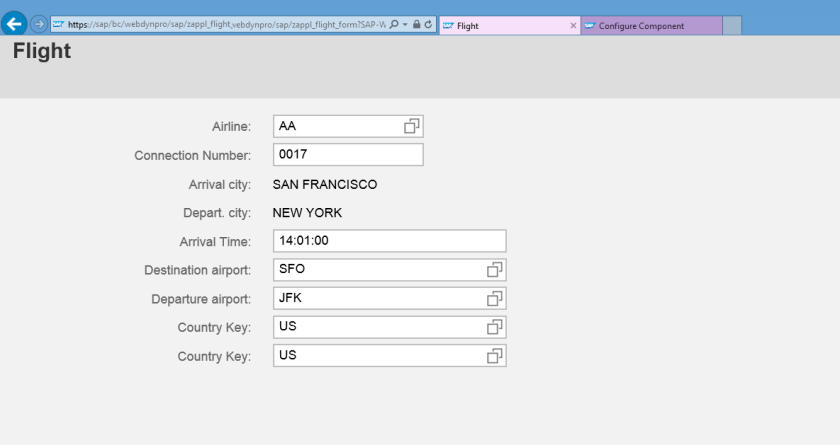The width and height of the screenshot is (840, 445).
Task: Open value help for Airline field
Action: pyautogui.click(x=411, y=126)
